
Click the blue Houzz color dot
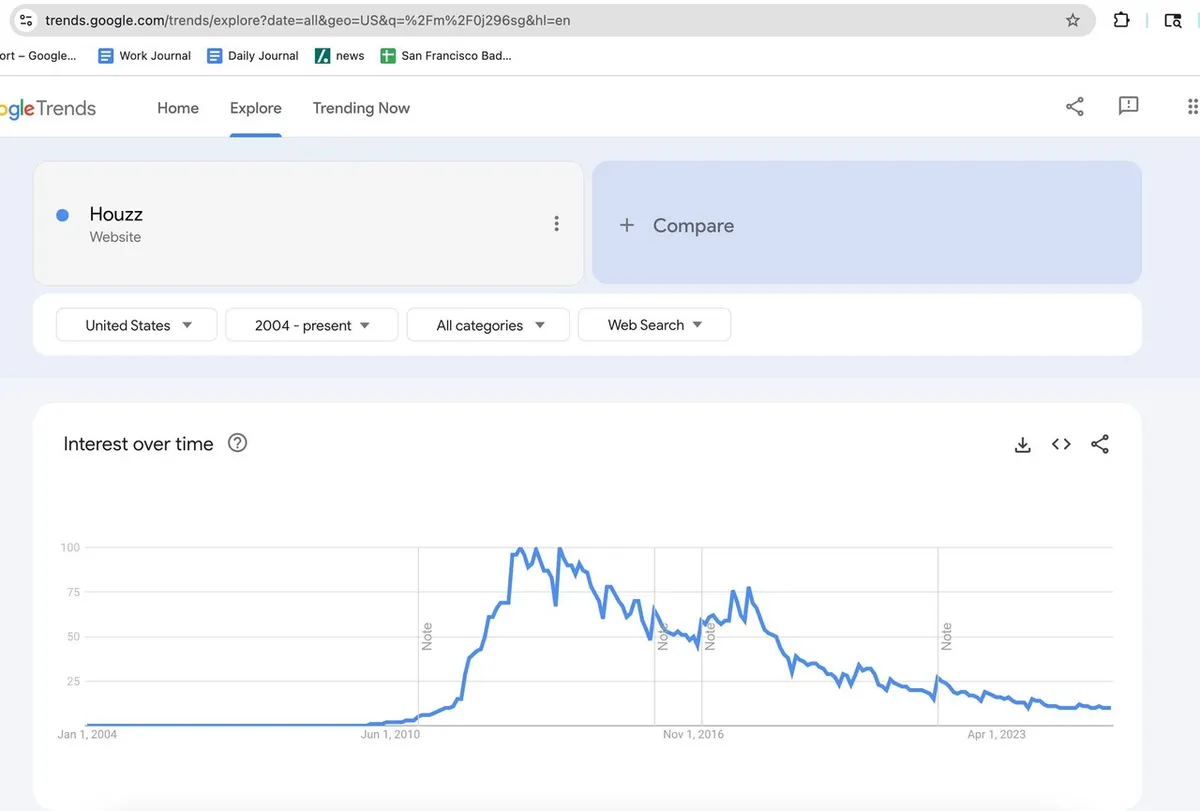coord(63,215)
